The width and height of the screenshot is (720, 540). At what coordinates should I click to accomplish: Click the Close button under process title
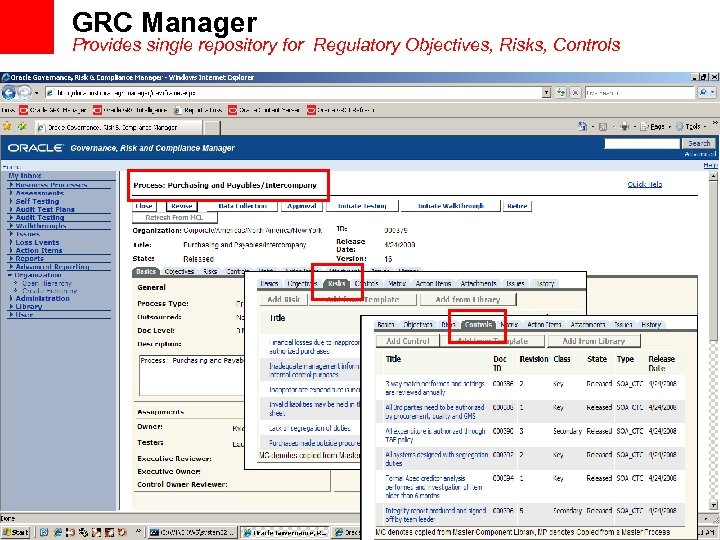point(144,206)
